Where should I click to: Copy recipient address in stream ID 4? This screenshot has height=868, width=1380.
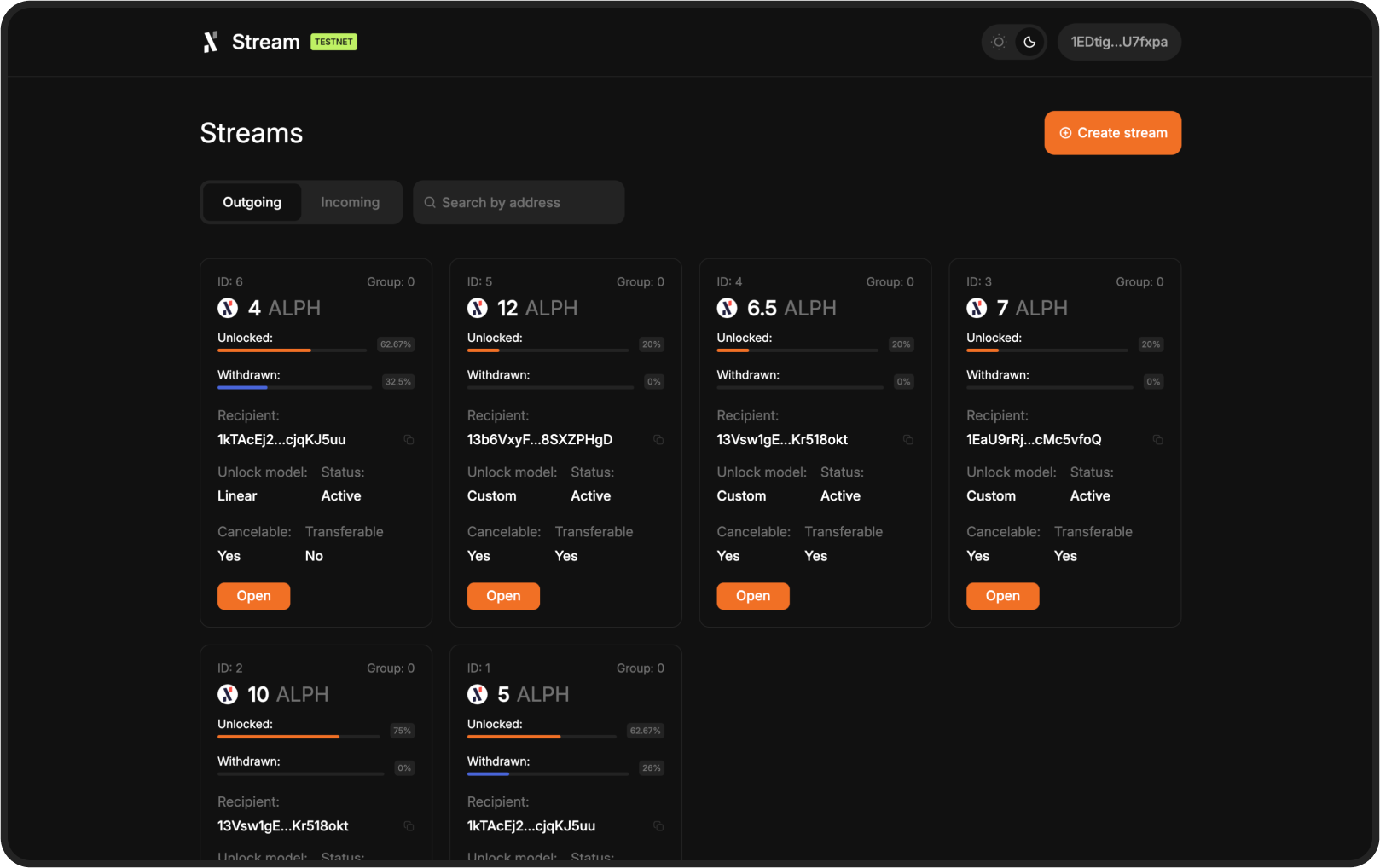point(908,440)
